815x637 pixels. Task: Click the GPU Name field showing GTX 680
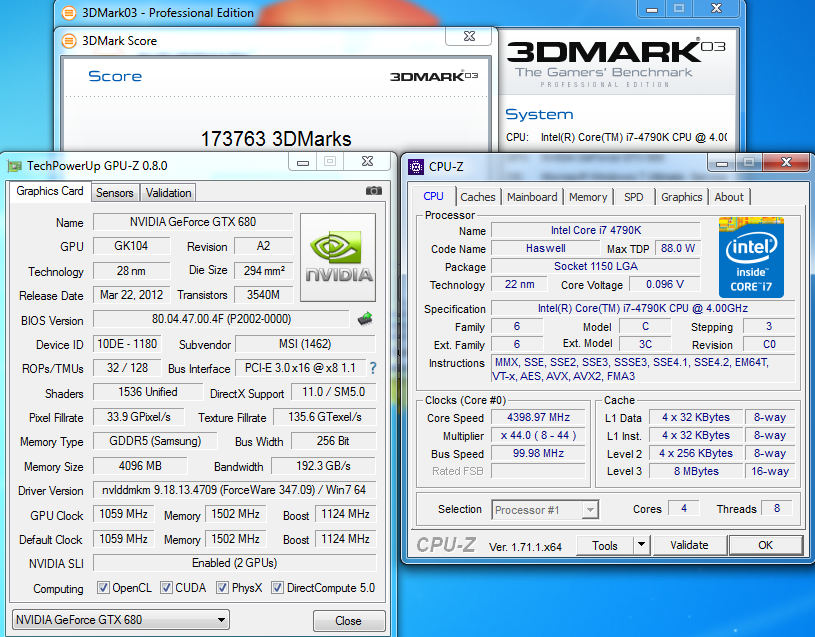(193, 222)
